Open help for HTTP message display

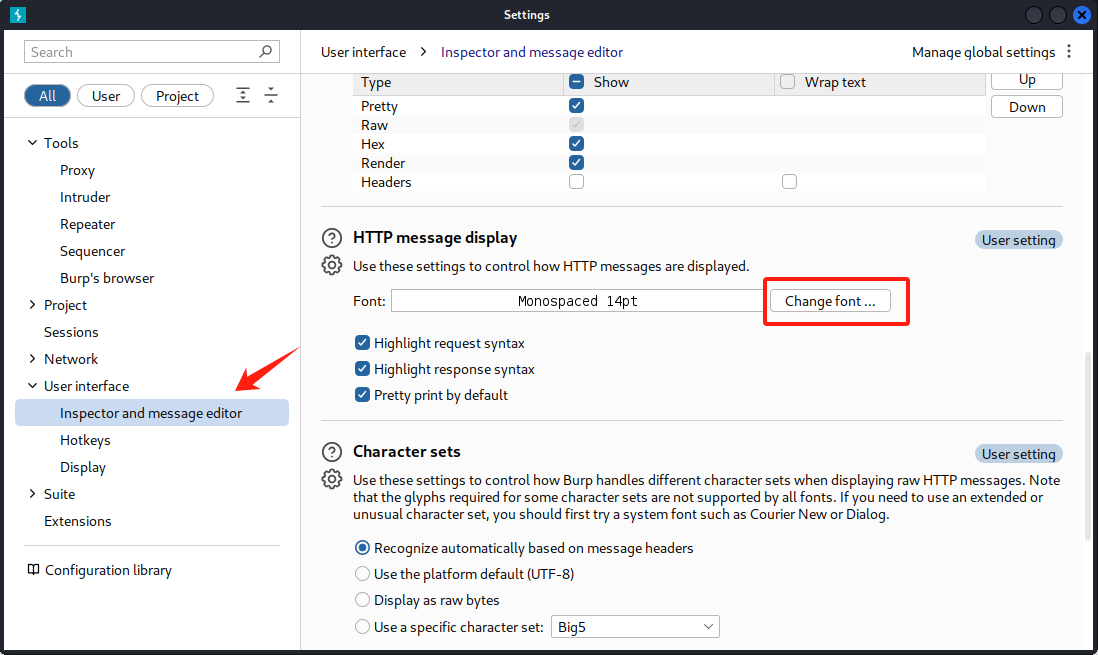pyautogui.click(x=332, y=238)
